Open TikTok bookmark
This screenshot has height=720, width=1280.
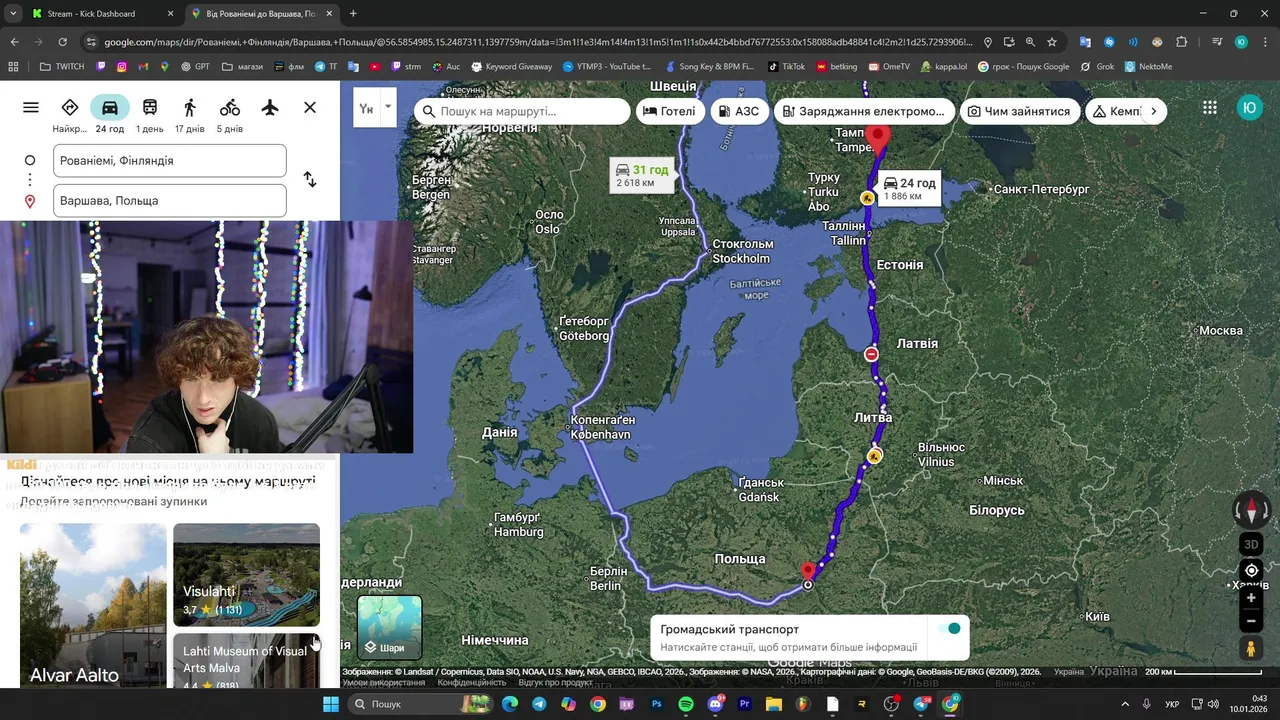(786, 67)
